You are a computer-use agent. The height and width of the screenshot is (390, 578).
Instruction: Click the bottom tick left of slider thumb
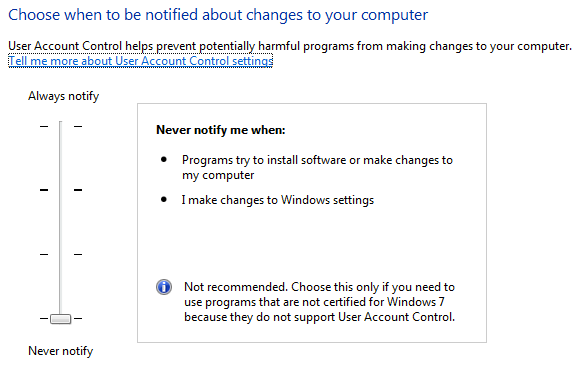click(x=44, y=318)
